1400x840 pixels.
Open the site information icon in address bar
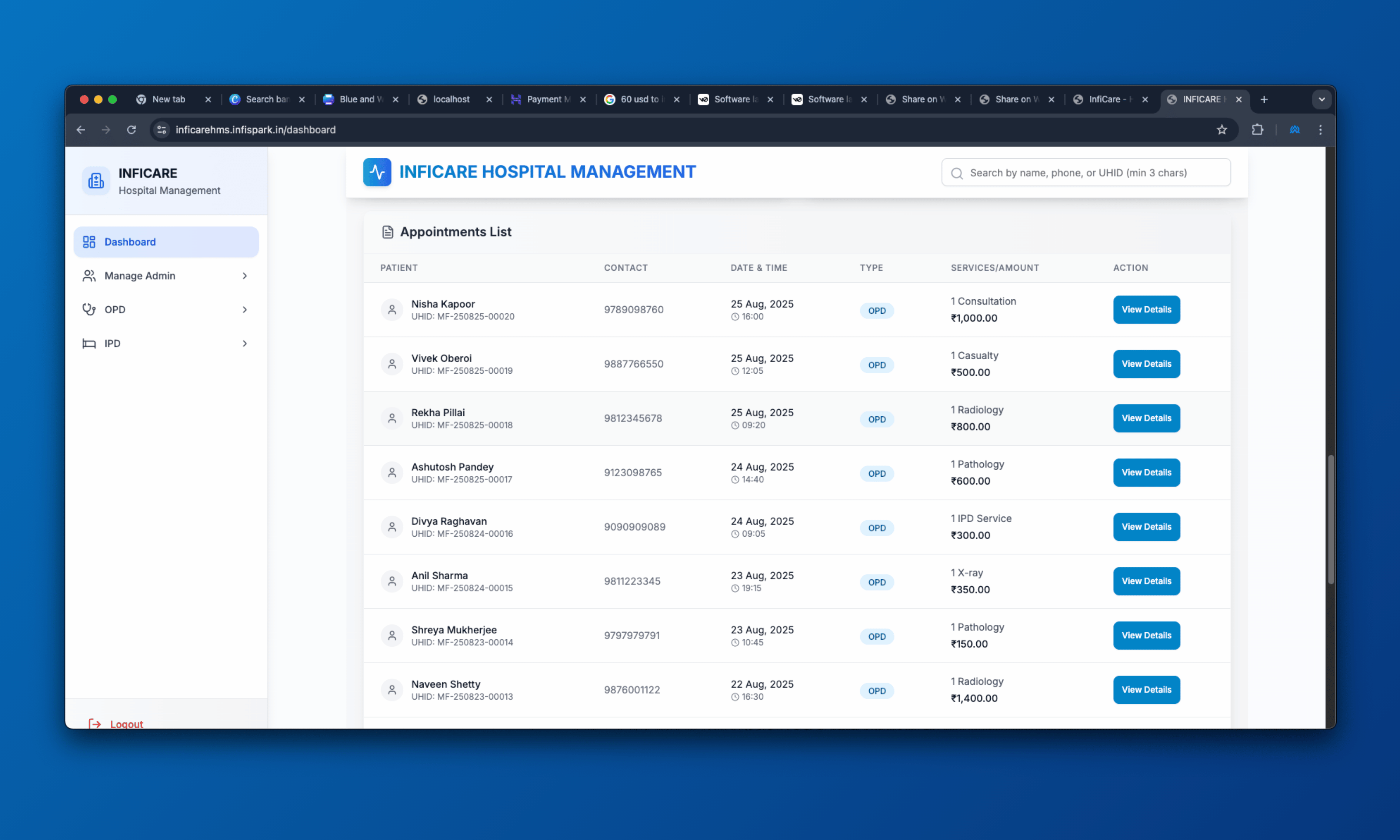[162, 130]
